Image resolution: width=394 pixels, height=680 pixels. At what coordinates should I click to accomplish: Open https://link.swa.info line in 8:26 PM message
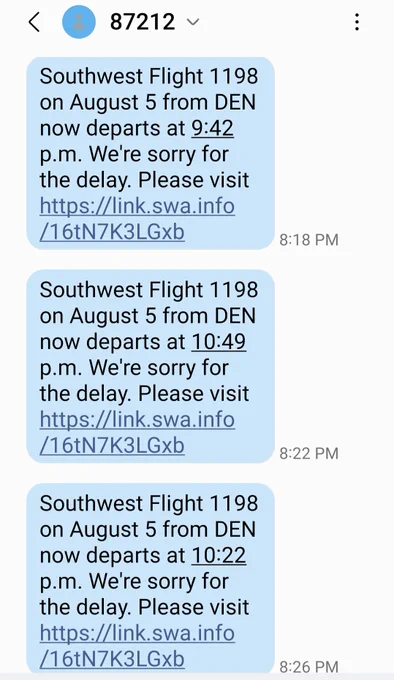click(137, 633)
